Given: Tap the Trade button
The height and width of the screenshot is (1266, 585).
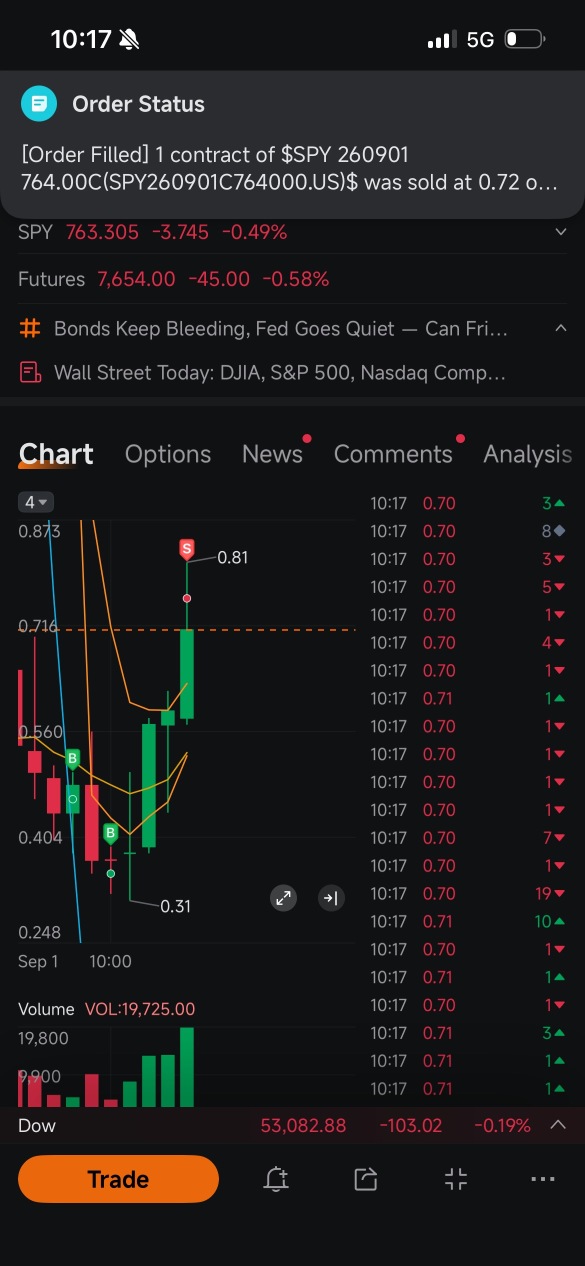Looking at the screenshot, I should 118,1179.
